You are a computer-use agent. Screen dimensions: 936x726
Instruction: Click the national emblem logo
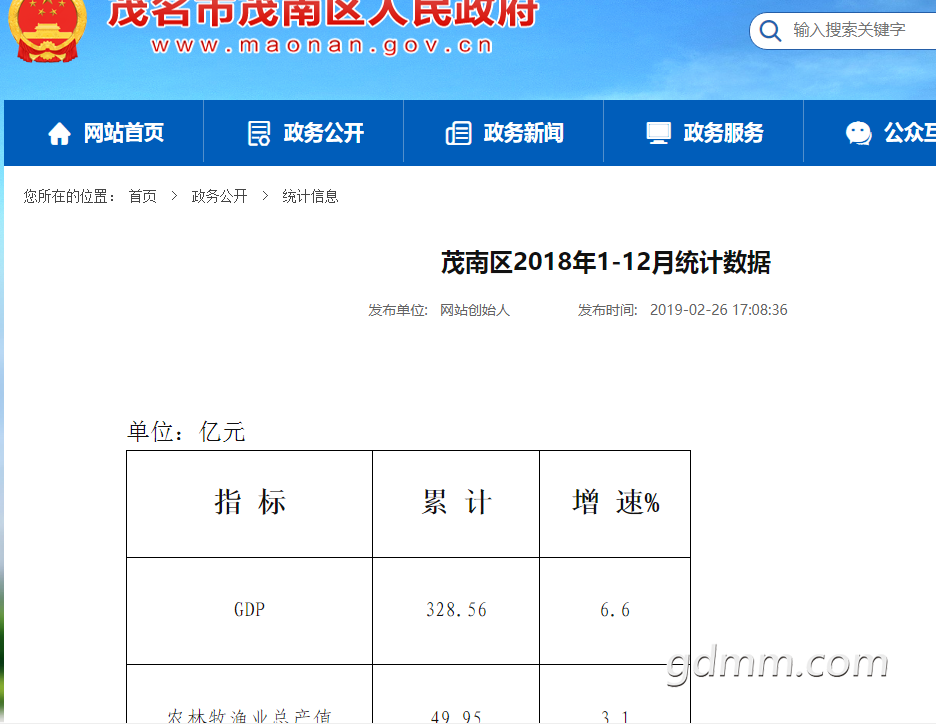click(x=46, y=30)
